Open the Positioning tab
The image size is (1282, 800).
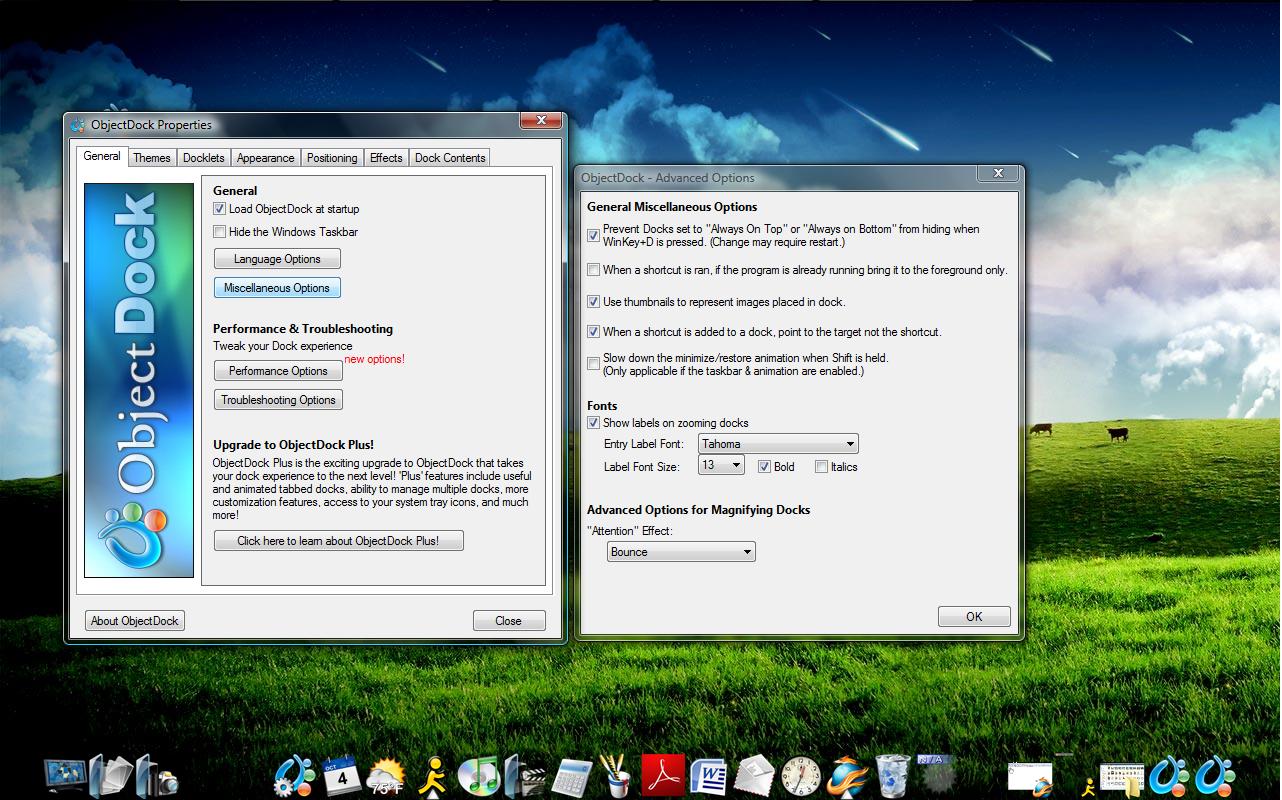coord(332,158)
